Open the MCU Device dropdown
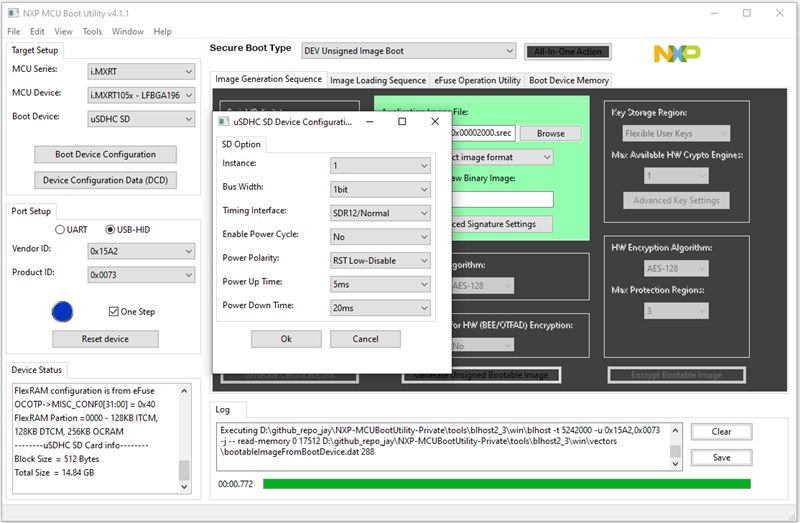This screenshot has height=523, width=800. click(x=141, y=95)
